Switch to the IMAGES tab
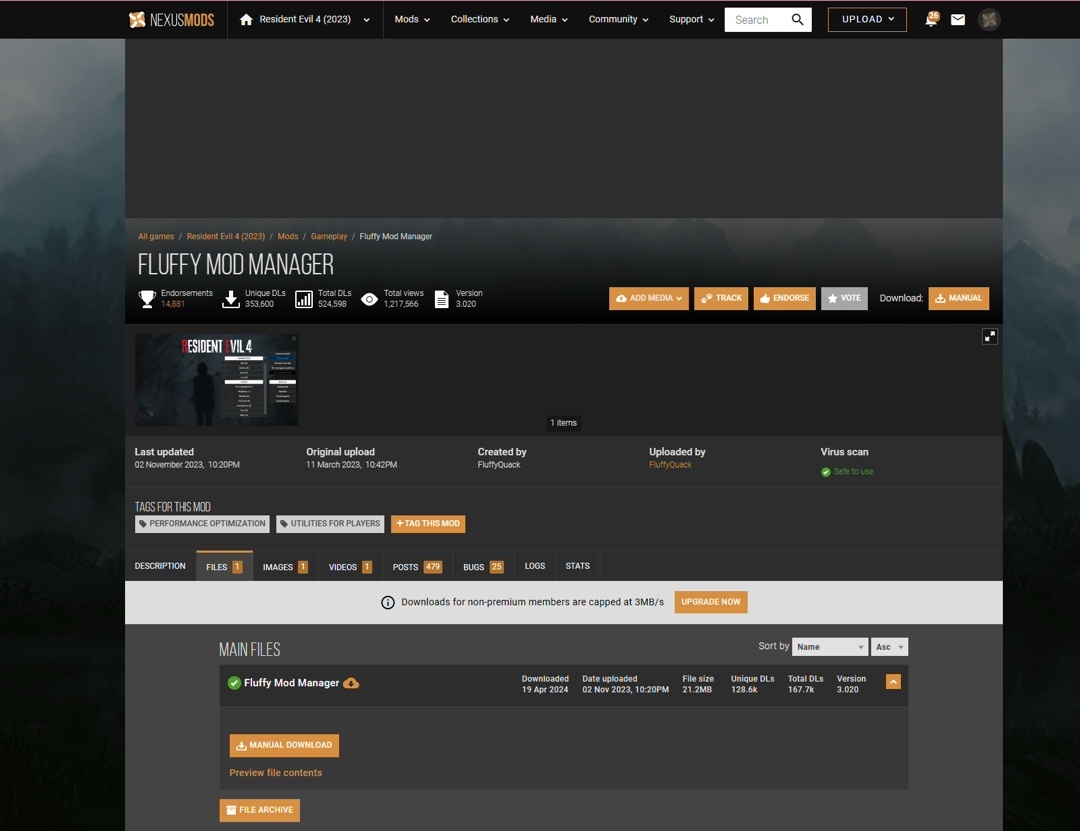 pyautogui.click(x=285, y=566)
